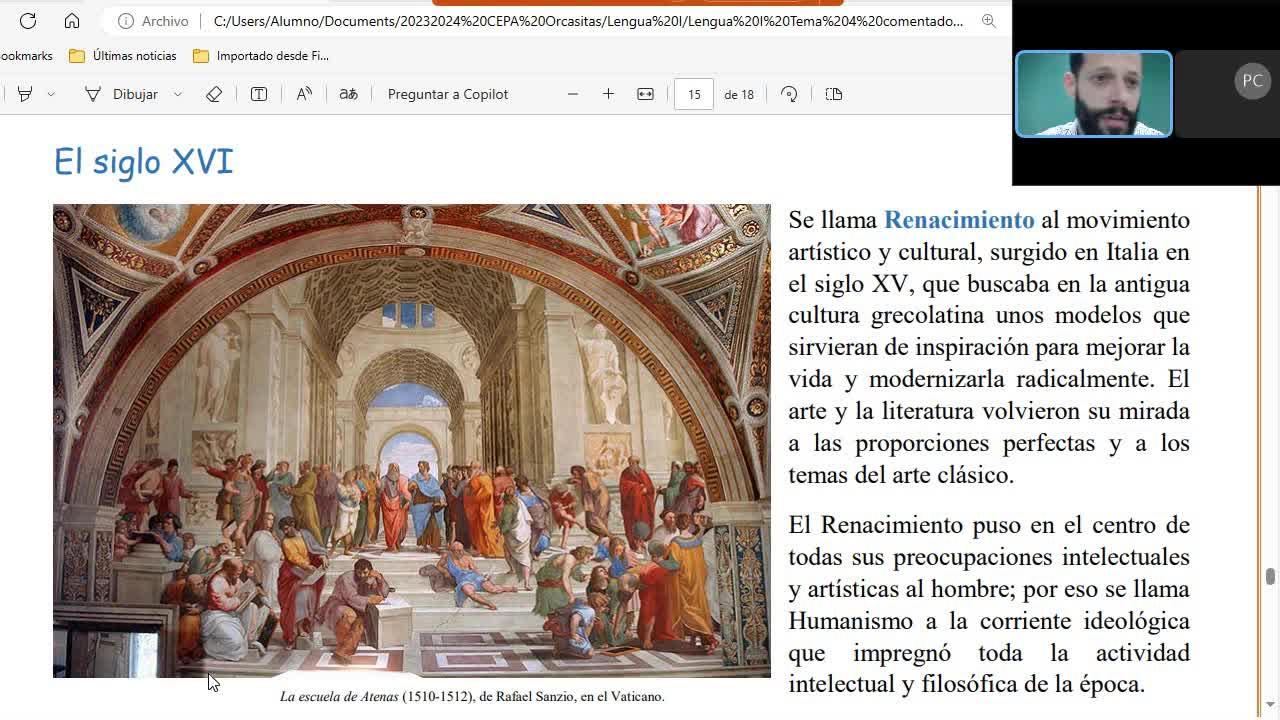1280x720 pixels.
Task: Click the scrollbar down arrow
Action: (1270, 704)
